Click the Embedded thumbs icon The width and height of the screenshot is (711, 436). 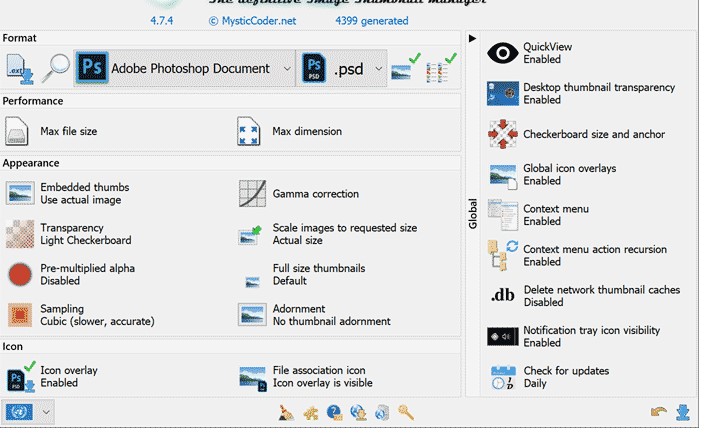pos(20,193)
